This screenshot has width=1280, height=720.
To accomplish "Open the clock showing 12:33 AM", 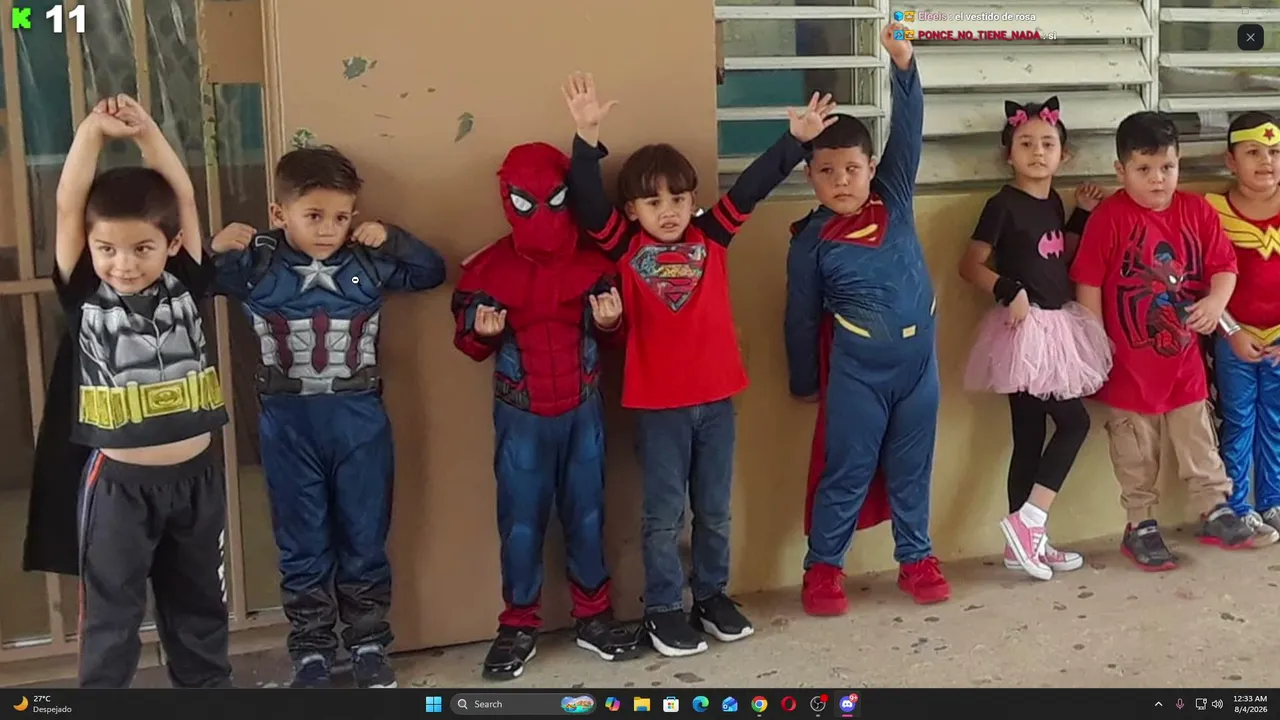I will click(1250, 704).
